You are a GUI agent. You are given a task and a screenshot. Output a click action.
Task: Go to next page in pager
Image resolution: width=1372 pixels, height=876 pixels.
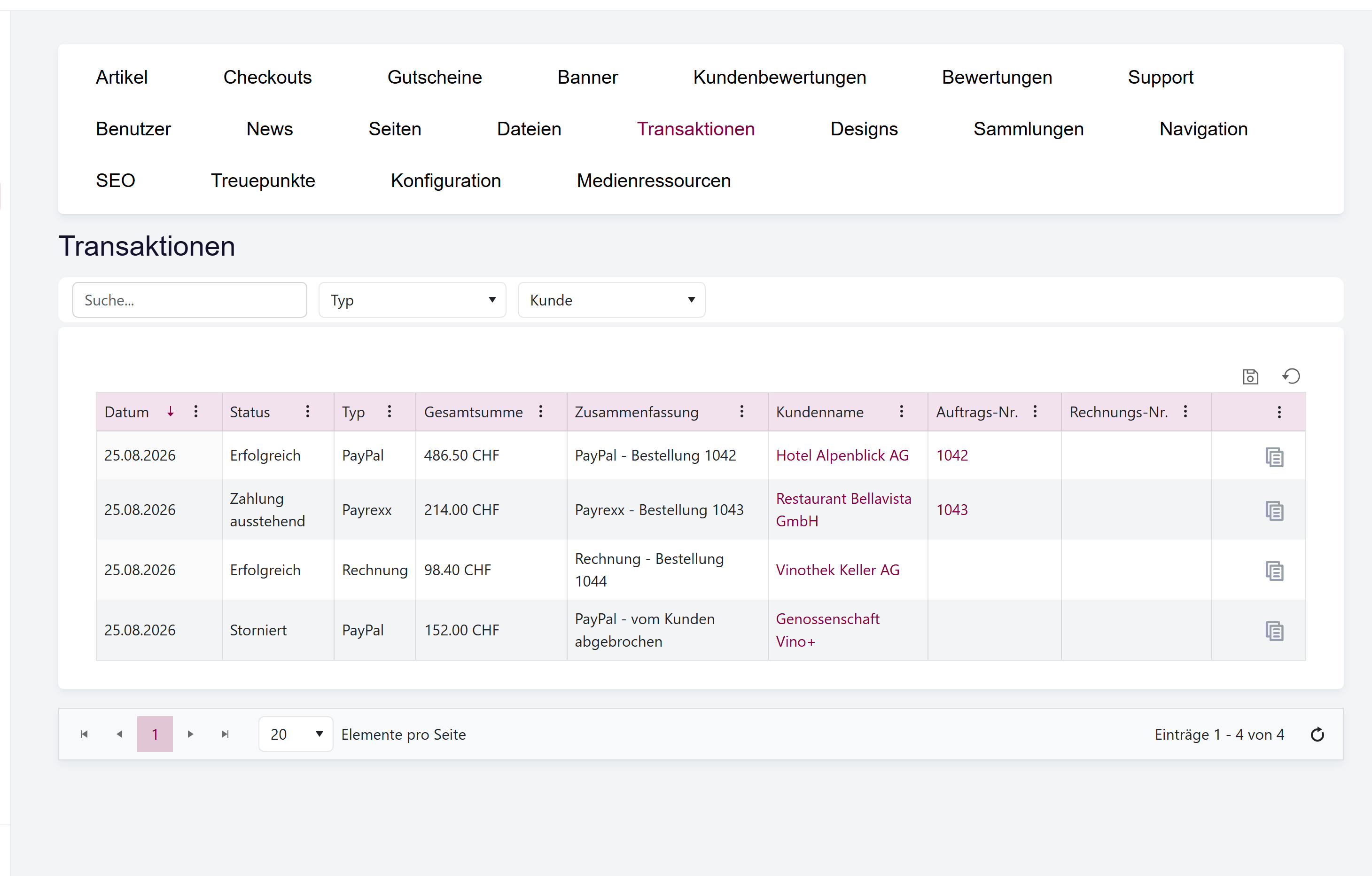[190, 734]
